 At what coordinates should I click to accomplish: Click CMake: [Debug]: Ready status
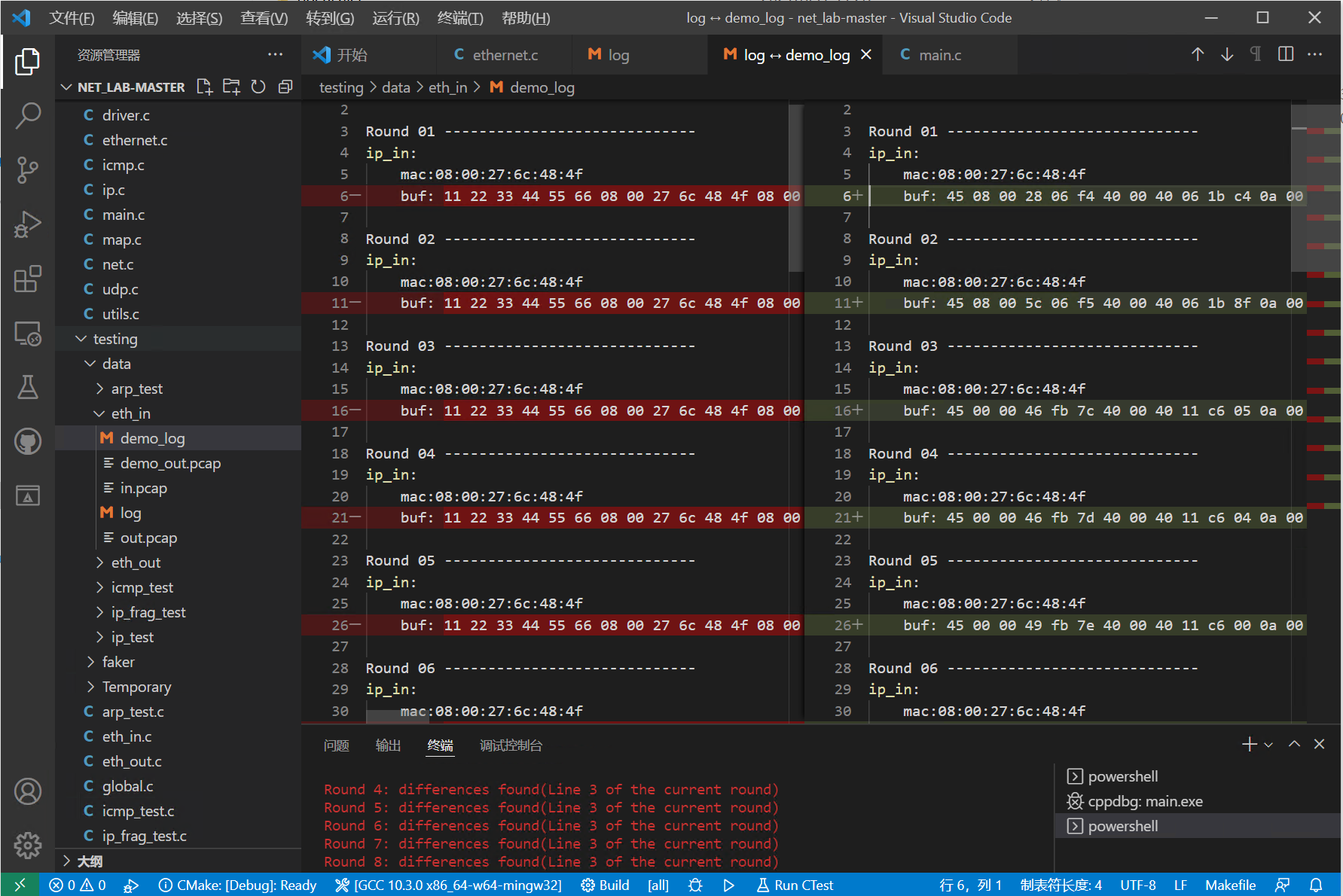point(237,885)
